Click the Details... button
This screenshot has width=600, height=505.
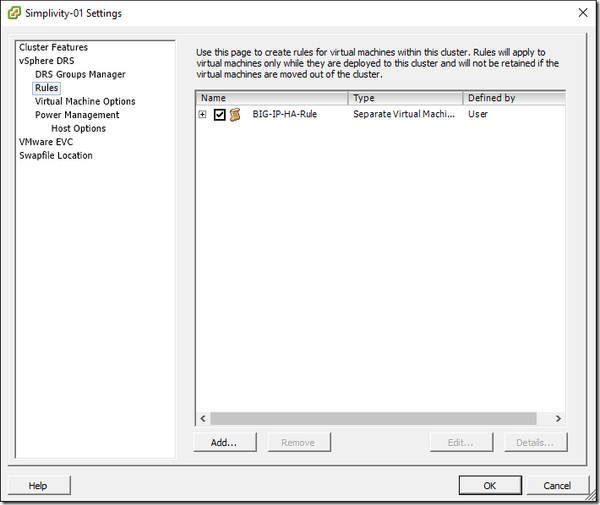pyautogui.click(x=536, y=442)
